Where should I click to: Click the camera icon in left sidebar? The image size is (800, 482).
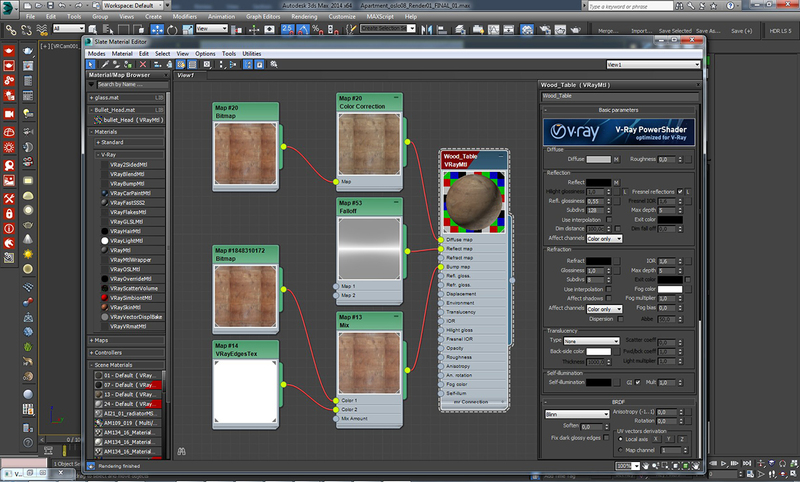coord(9,114)
